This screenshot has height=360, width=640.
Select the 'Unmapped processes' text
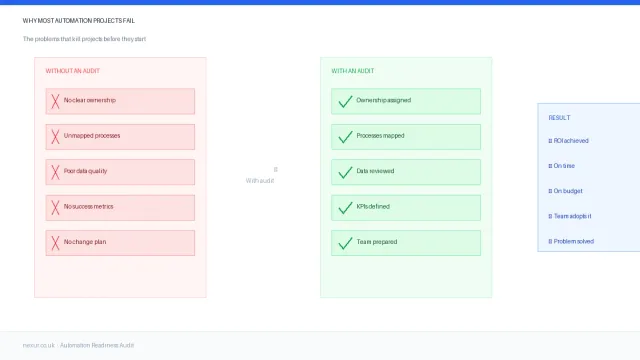(92, 136)
